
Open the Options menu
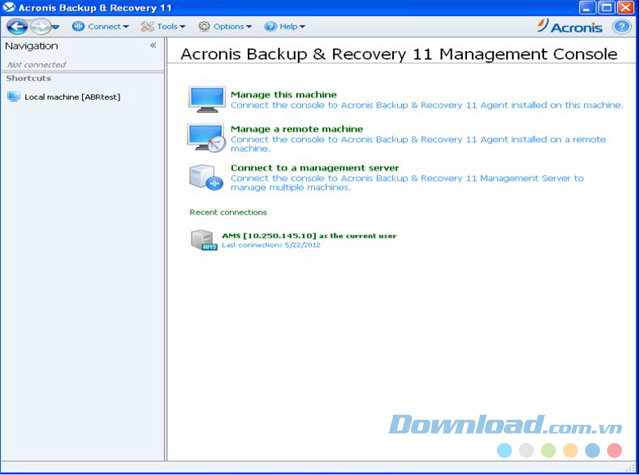[x=224, y=27]
